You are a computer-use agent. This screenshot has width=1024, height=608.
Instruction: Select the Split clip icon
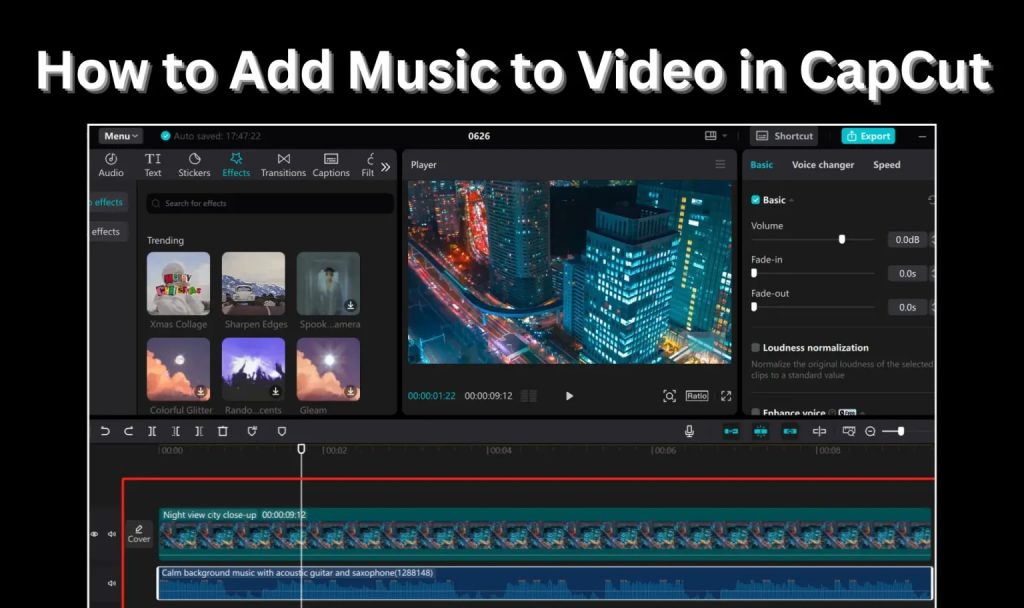pyautogui.click(x=154, y=431)
